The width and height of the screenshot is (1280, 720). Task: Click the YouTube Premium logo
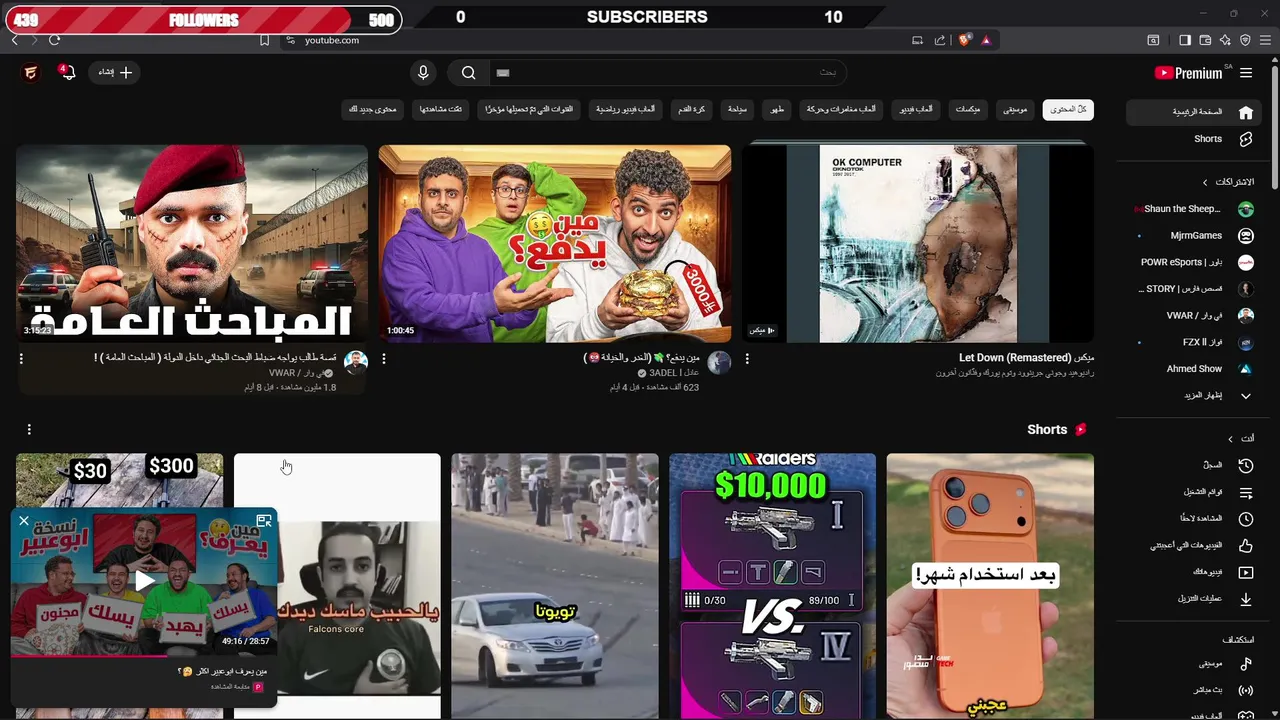[1188, 73]
